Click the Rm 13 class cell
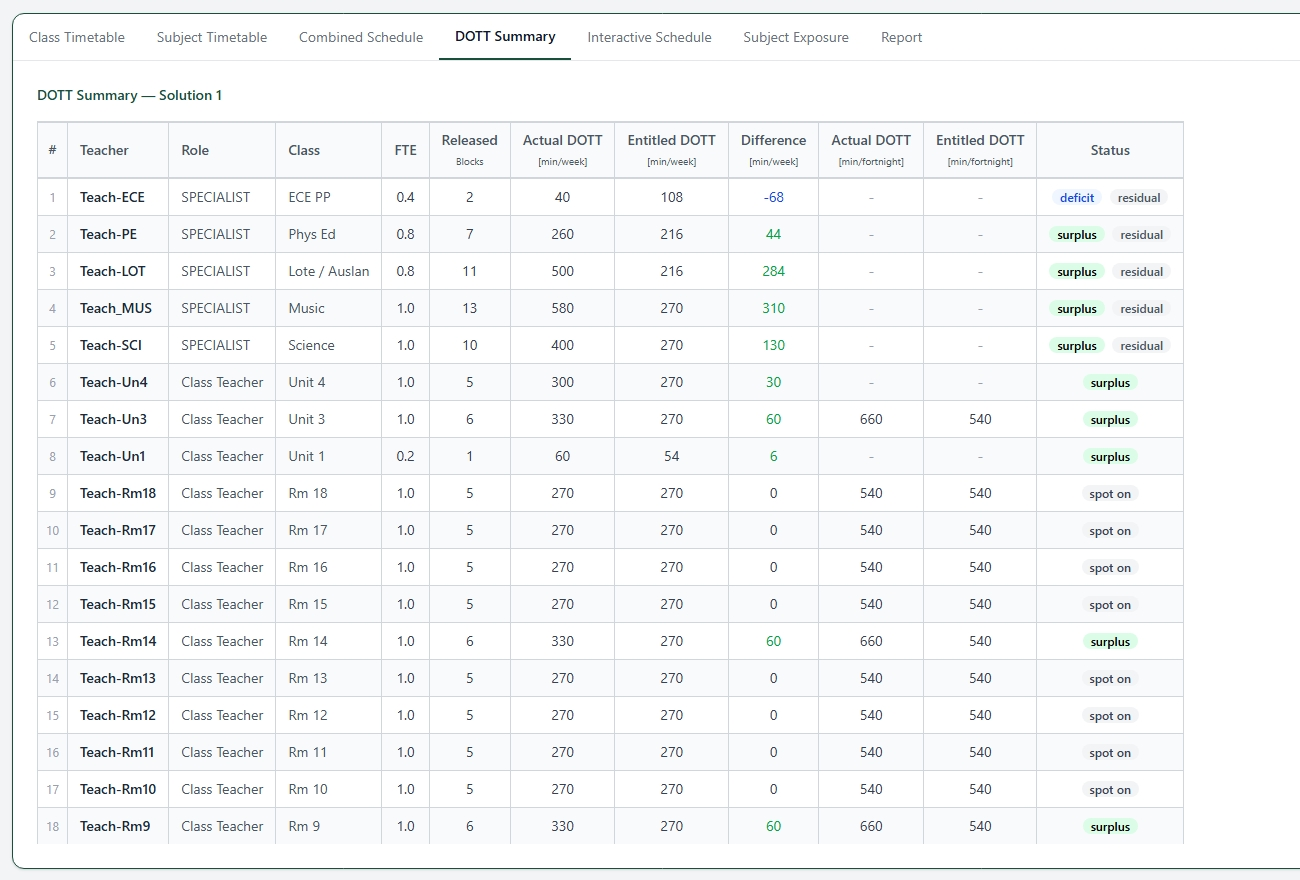The height and width of the screenshot is (880, 1300). pyautogui.click(x=328, y=678)
